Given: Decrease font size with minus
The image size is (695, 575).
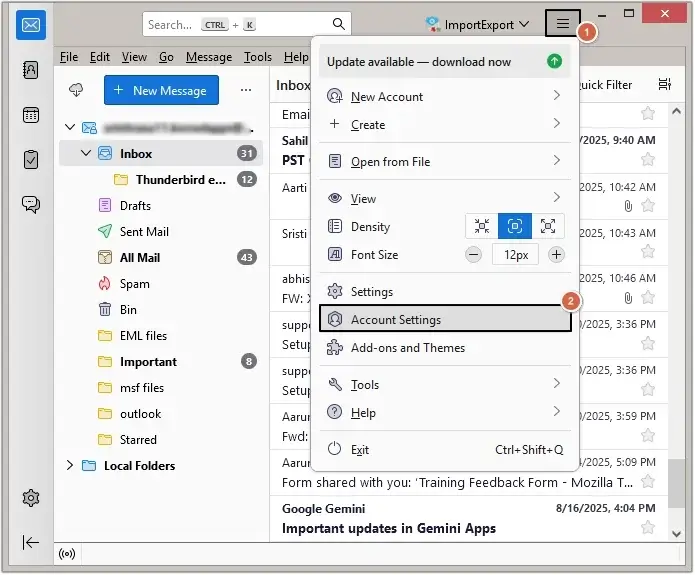Looking at the screenshot, I should point(473,255).
